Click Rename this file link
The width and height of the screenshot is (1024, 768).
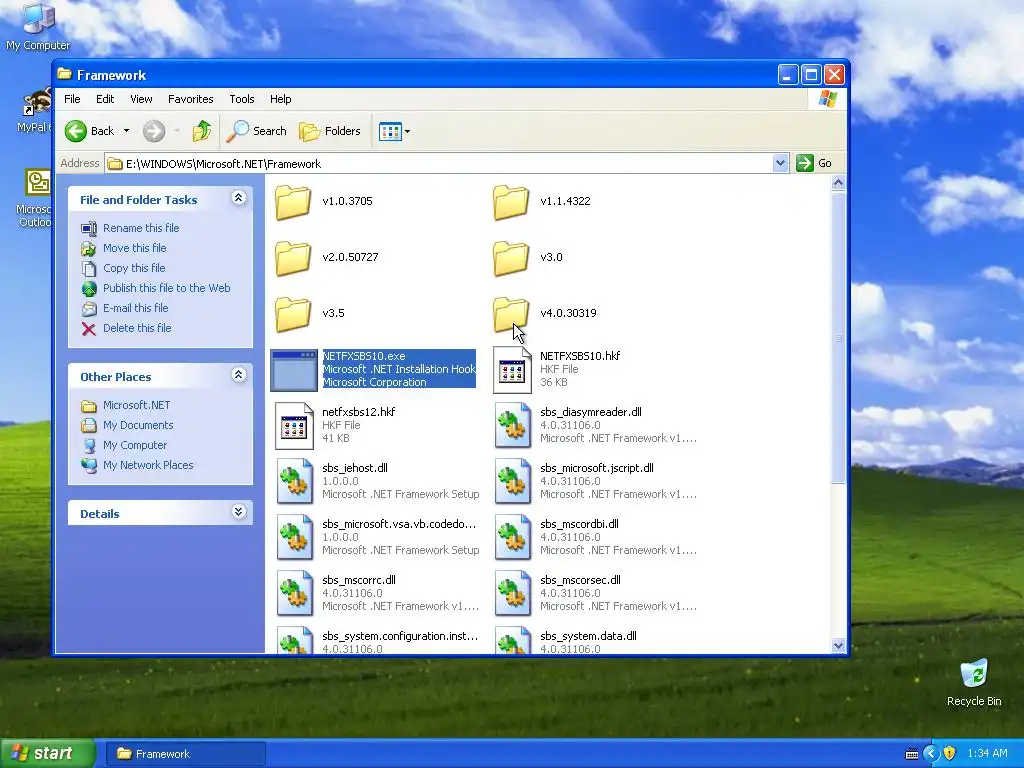coord(141,228)
